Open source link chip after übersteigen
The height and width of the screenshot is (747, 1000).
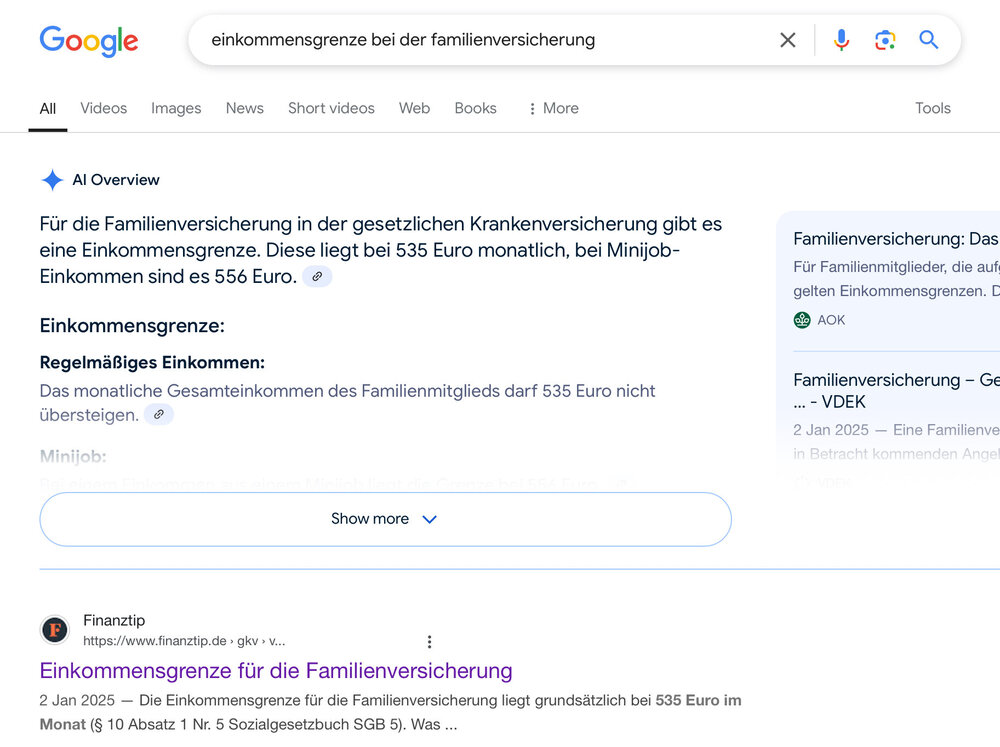(158, 415)
